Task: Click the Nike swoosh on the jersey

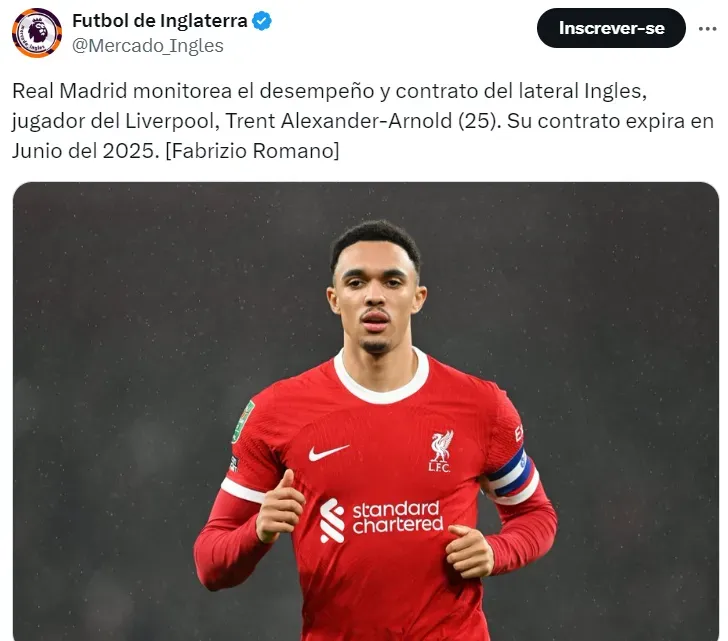Action: [x=328, y=452]
